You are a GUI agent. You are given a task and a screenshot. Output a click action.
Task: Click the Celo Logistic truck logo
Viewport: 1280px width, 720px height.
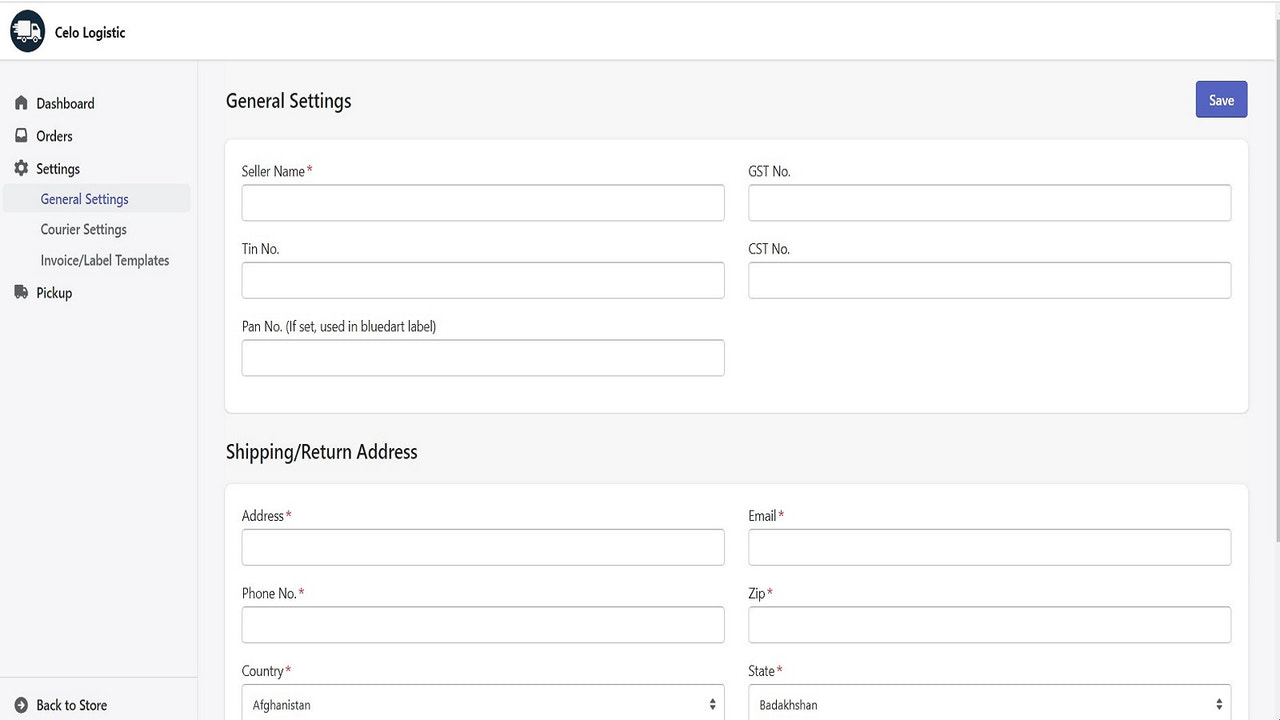(27, 31)
